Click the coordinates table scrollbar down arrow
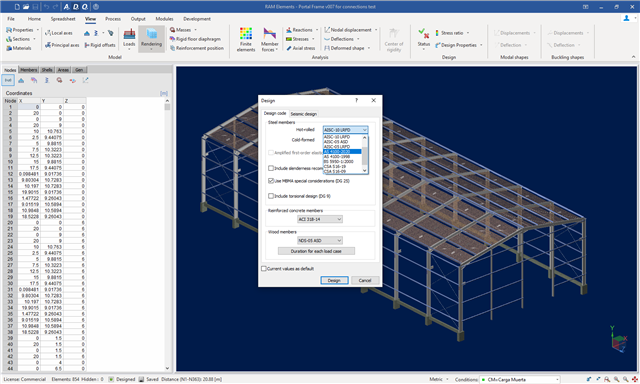Image resolution: width=640 pixels, height=384 pixels. pyautogui.click(x=167, y=368)
